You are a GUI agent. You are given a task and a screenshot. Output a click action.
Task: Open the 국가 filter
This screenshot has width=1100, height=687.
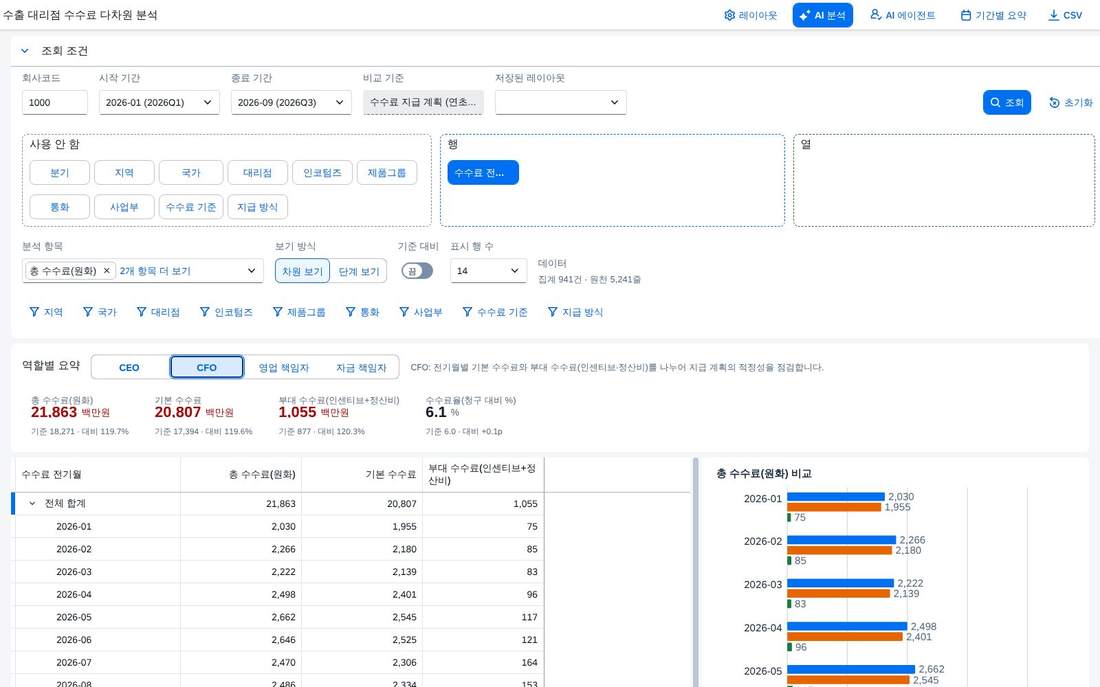[x=100, y=312]
